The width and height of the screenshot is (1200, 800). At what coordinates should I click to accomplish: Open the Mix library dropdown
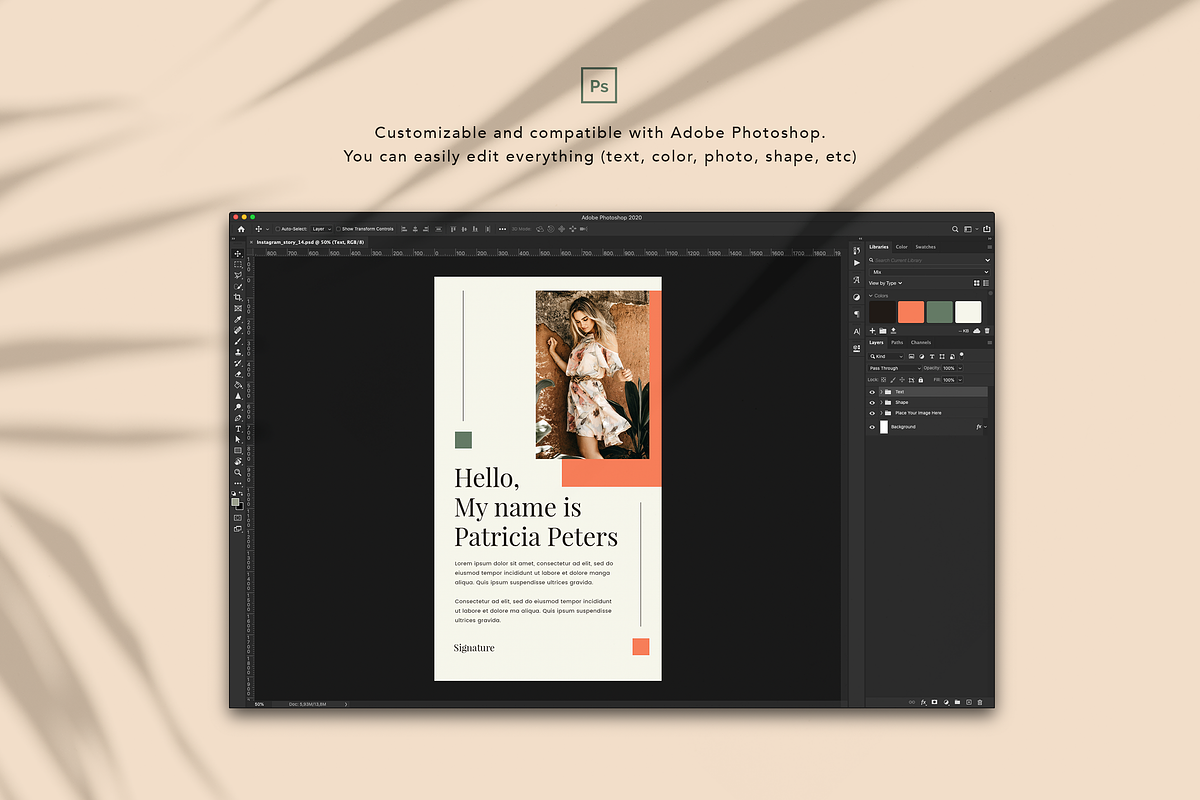(x=929, y=272)
